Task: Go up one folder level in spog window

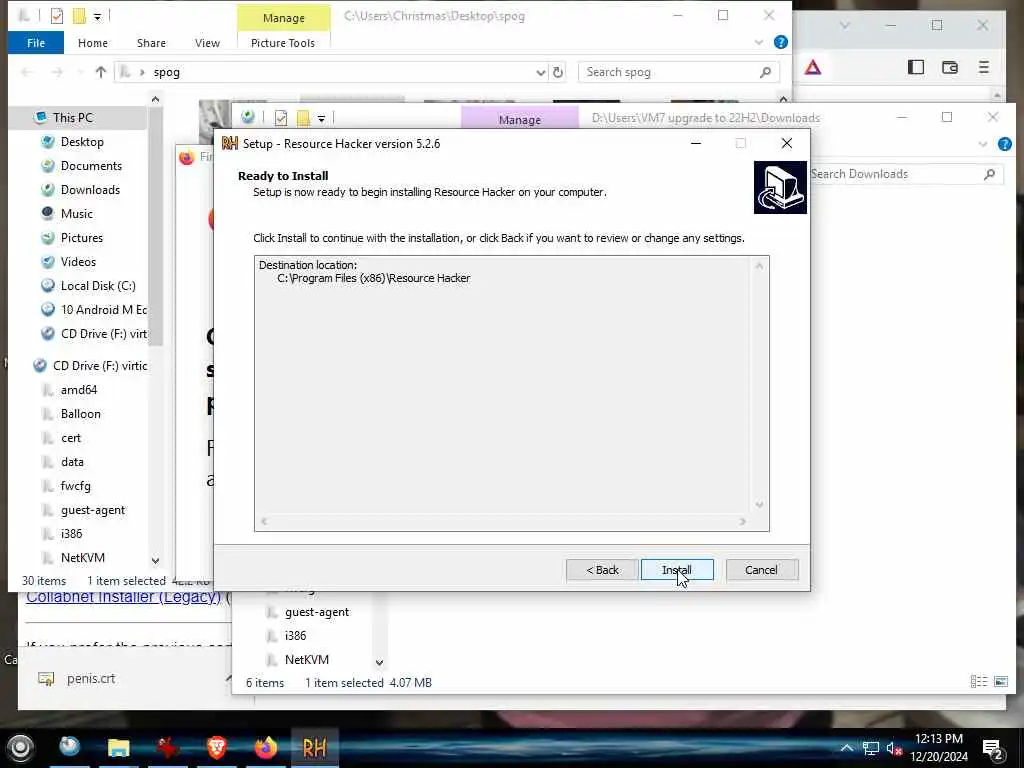Action: [x=100, y=72]
